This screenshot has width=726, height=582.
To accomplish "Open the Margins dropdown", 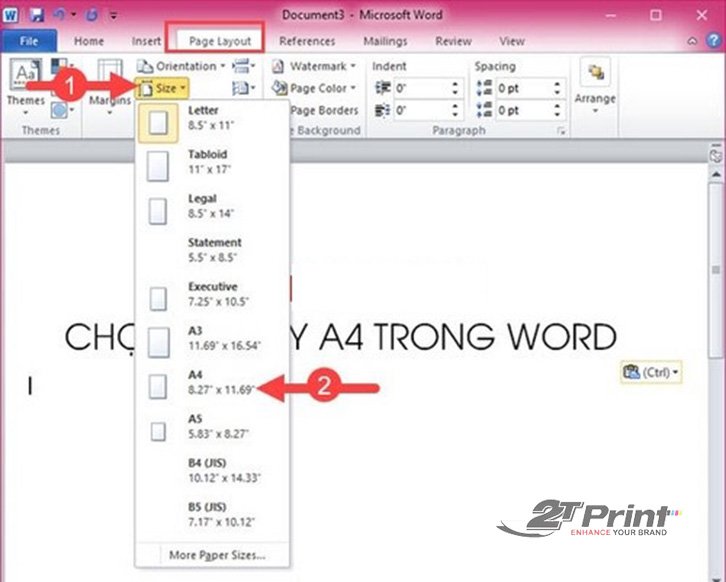I will tap(110, 86).
